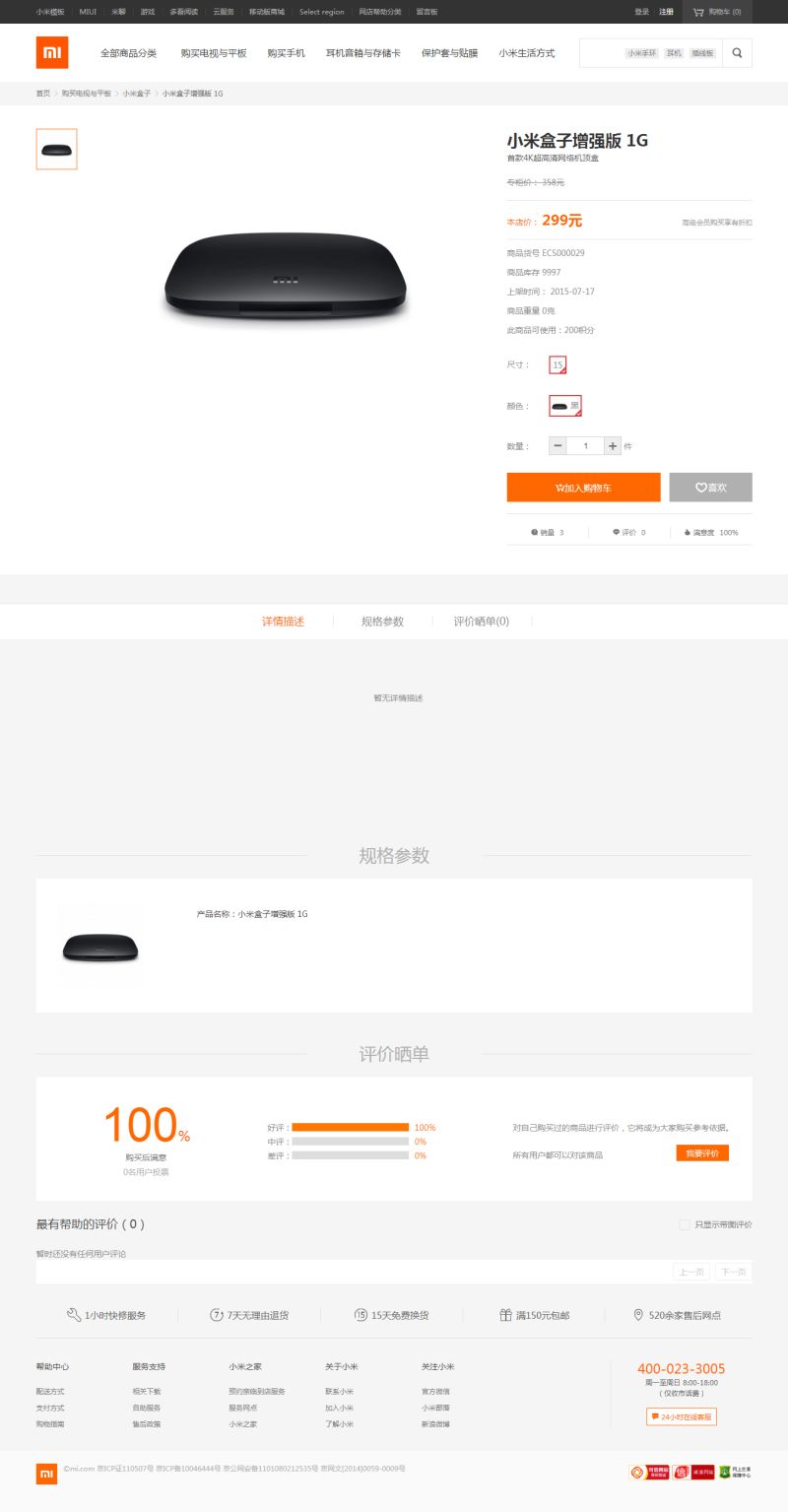This screenshot has width=788, height=1512.
Task: Switch to the 评价晒单(0) tab
Action: coord(482,622)
